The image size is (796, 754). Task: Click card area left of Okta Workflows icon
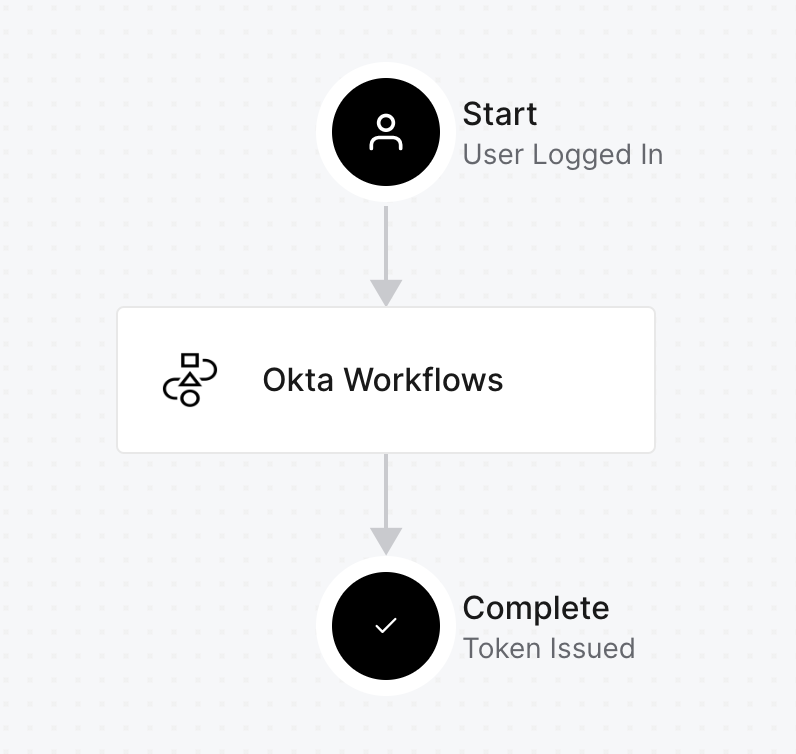click(x=139, y=380)
